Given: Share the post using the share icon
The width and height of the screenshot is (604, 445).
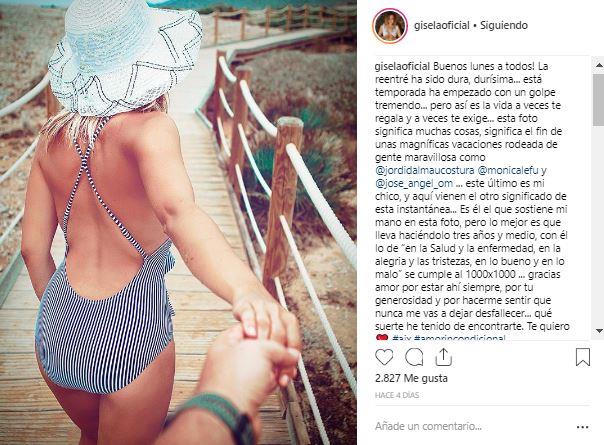Looking at the screenshot, I should point(443,357).
